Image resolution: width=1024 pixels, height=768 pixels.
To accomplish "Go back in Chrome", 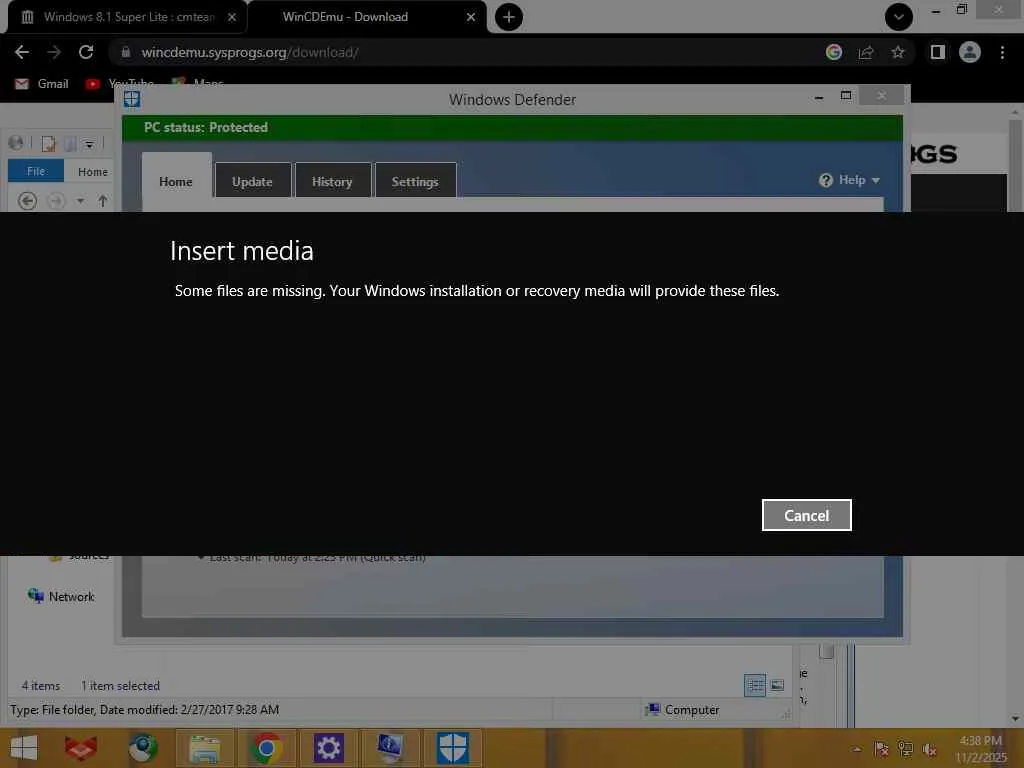I will pyautogui.click(x=22, y=52).
